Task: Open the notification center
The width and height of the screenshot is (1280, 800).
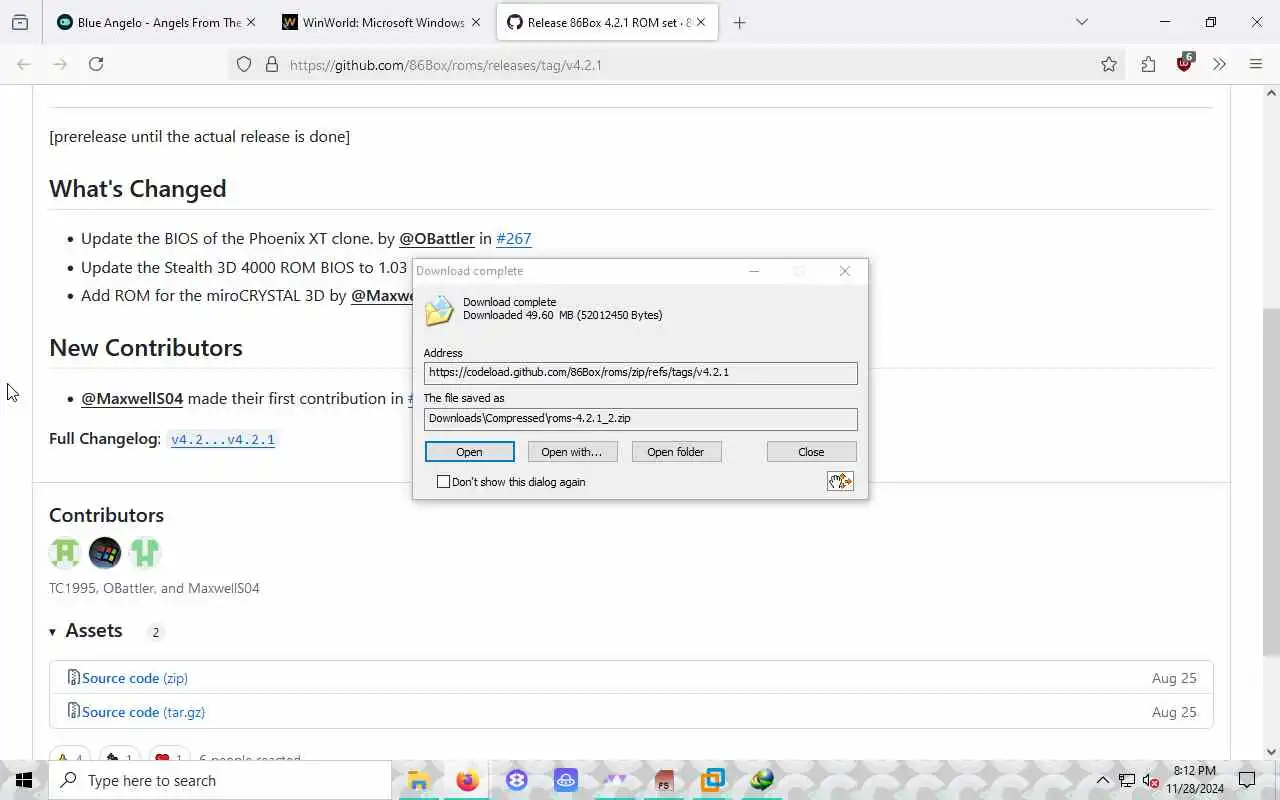Action: (x=1247, y=780)
